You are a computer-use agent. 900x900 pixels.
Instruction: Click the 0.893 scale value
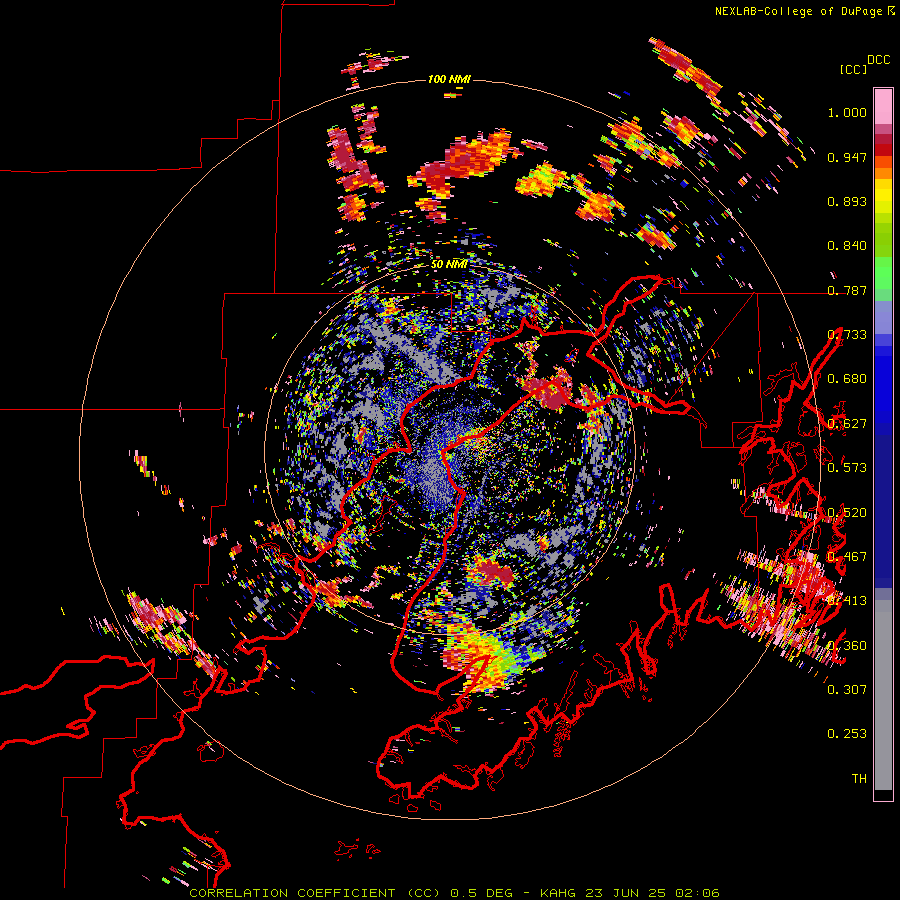click(x=847, y=201)
